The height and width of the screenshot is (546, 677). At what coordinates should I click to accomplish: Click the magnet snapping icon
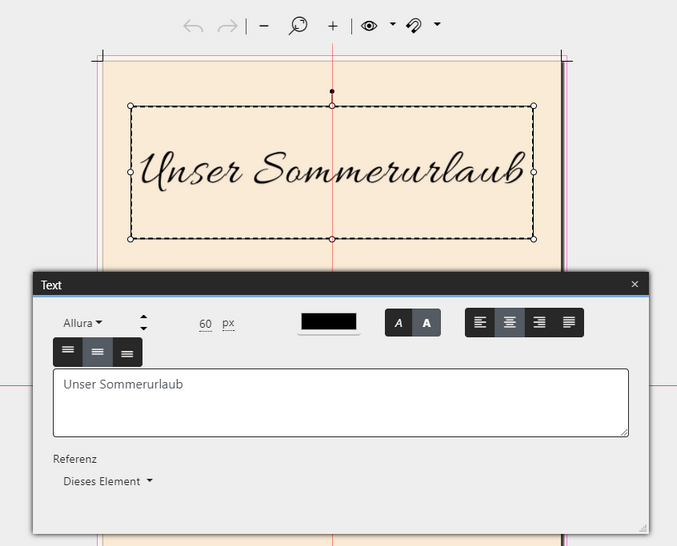click(414, 26)
